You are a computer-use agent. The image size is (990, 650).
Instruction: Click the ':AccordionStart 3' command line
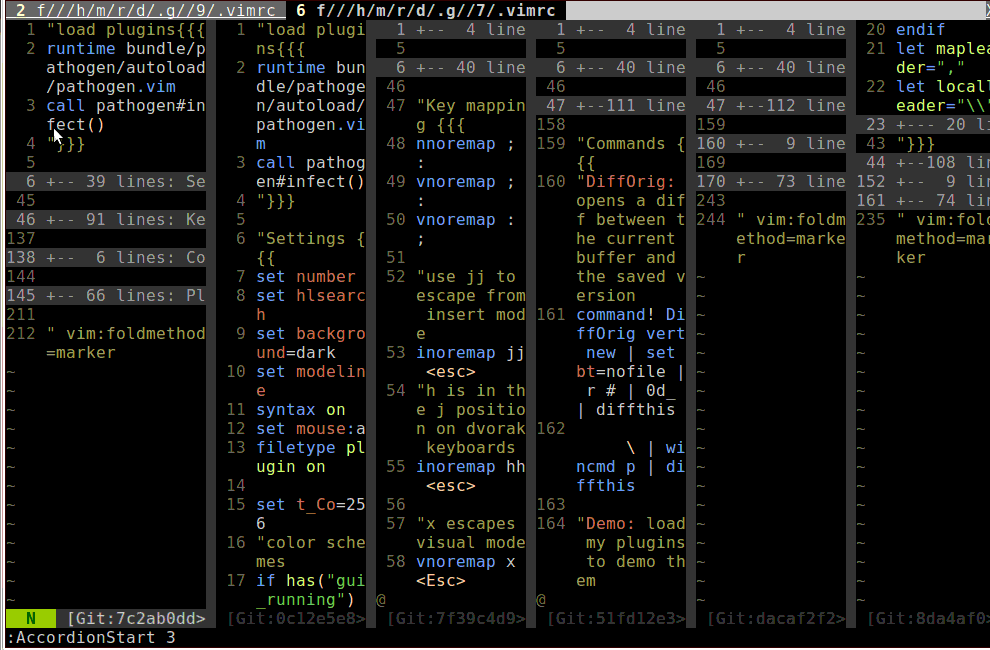tap(91, 637)
